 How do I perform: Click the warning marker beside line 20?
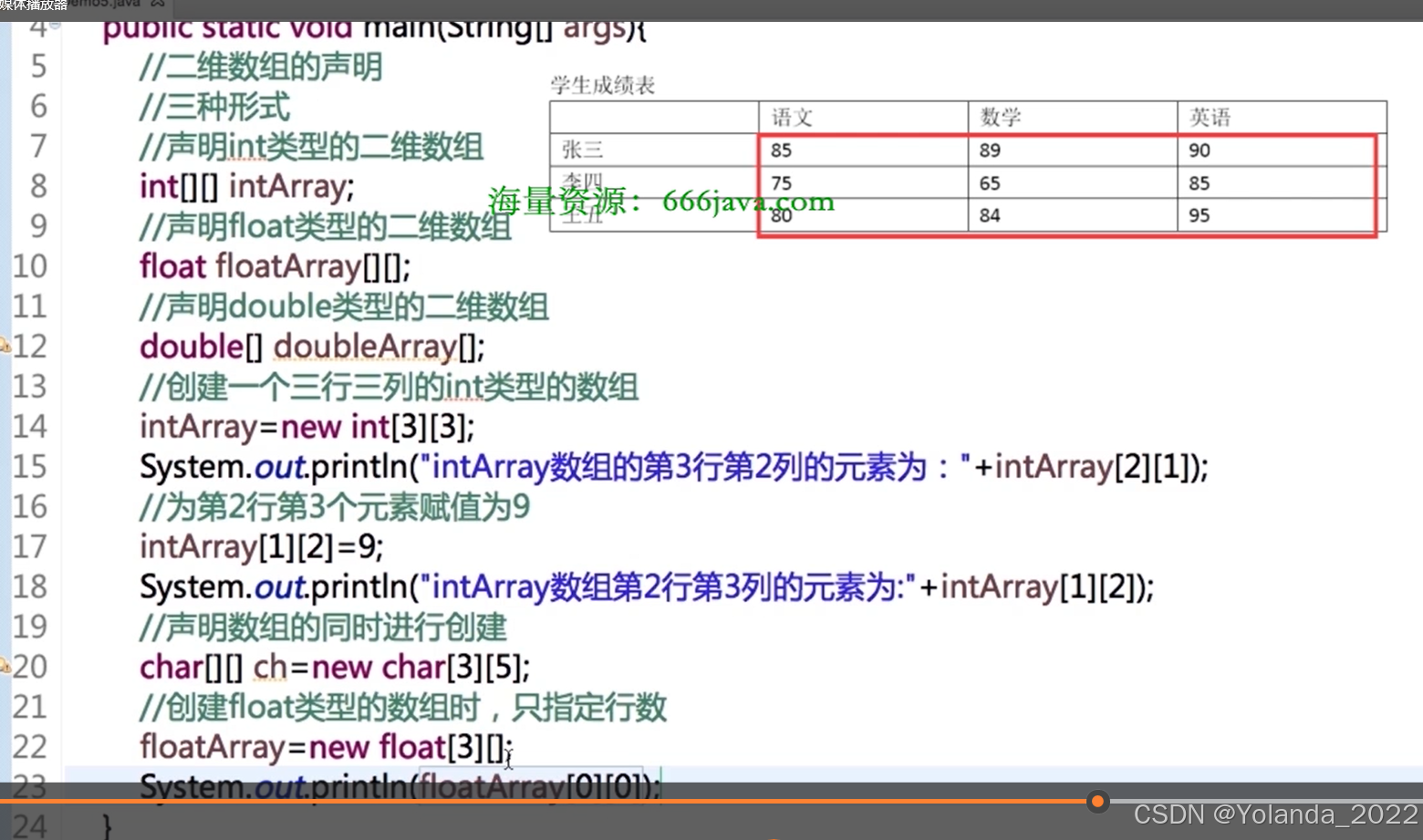click(5, 666)
